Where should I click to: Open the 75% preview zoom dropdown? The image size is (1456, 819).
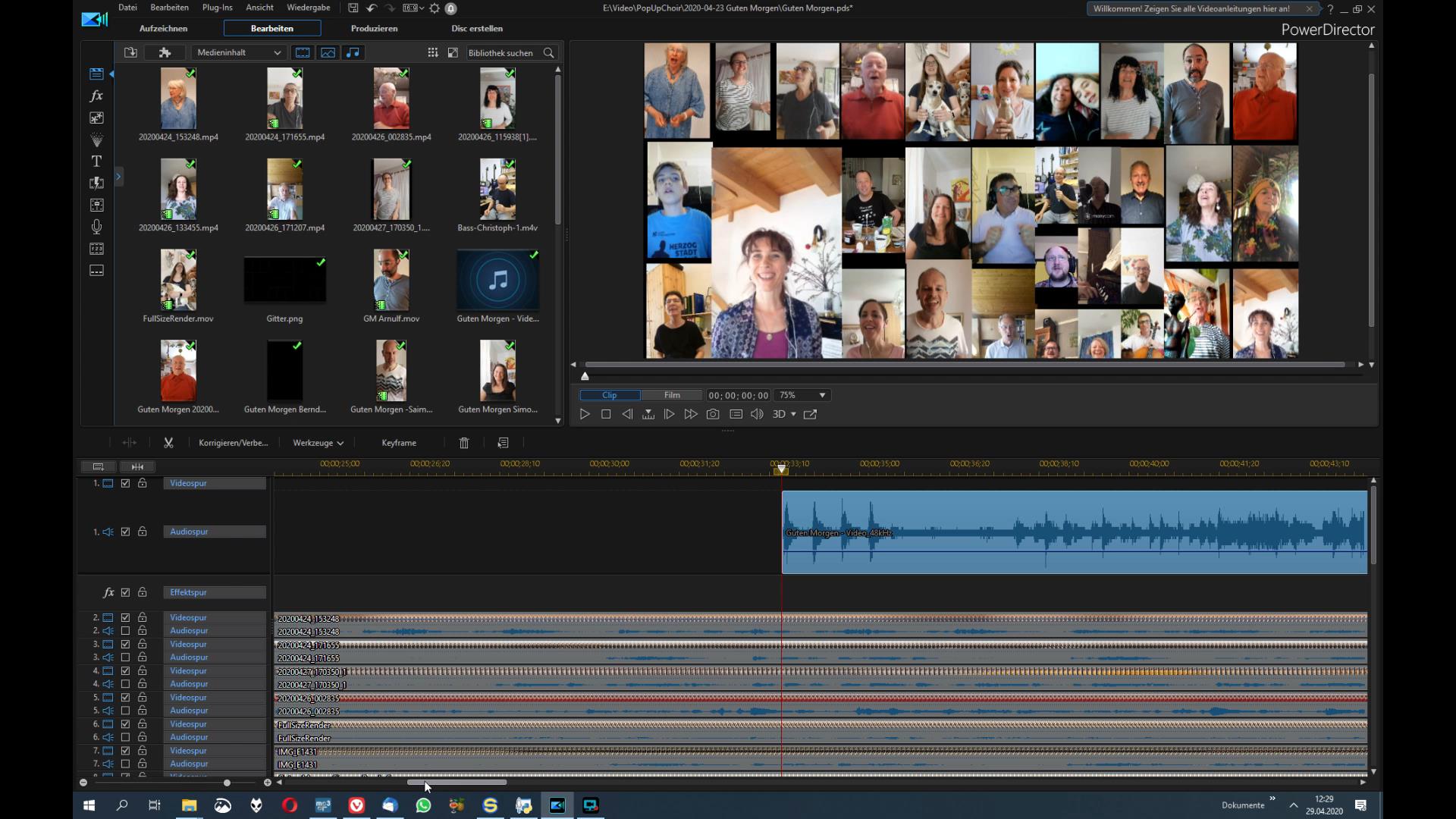pos(821,395)
